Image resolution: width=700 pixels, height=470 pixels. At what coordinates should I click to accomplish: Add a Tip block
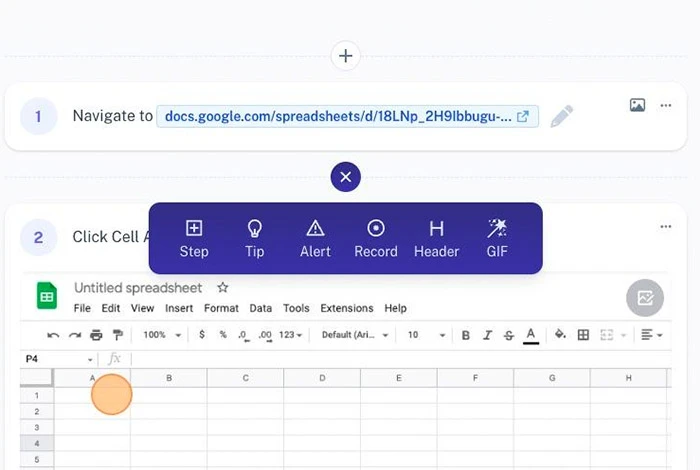254,239
